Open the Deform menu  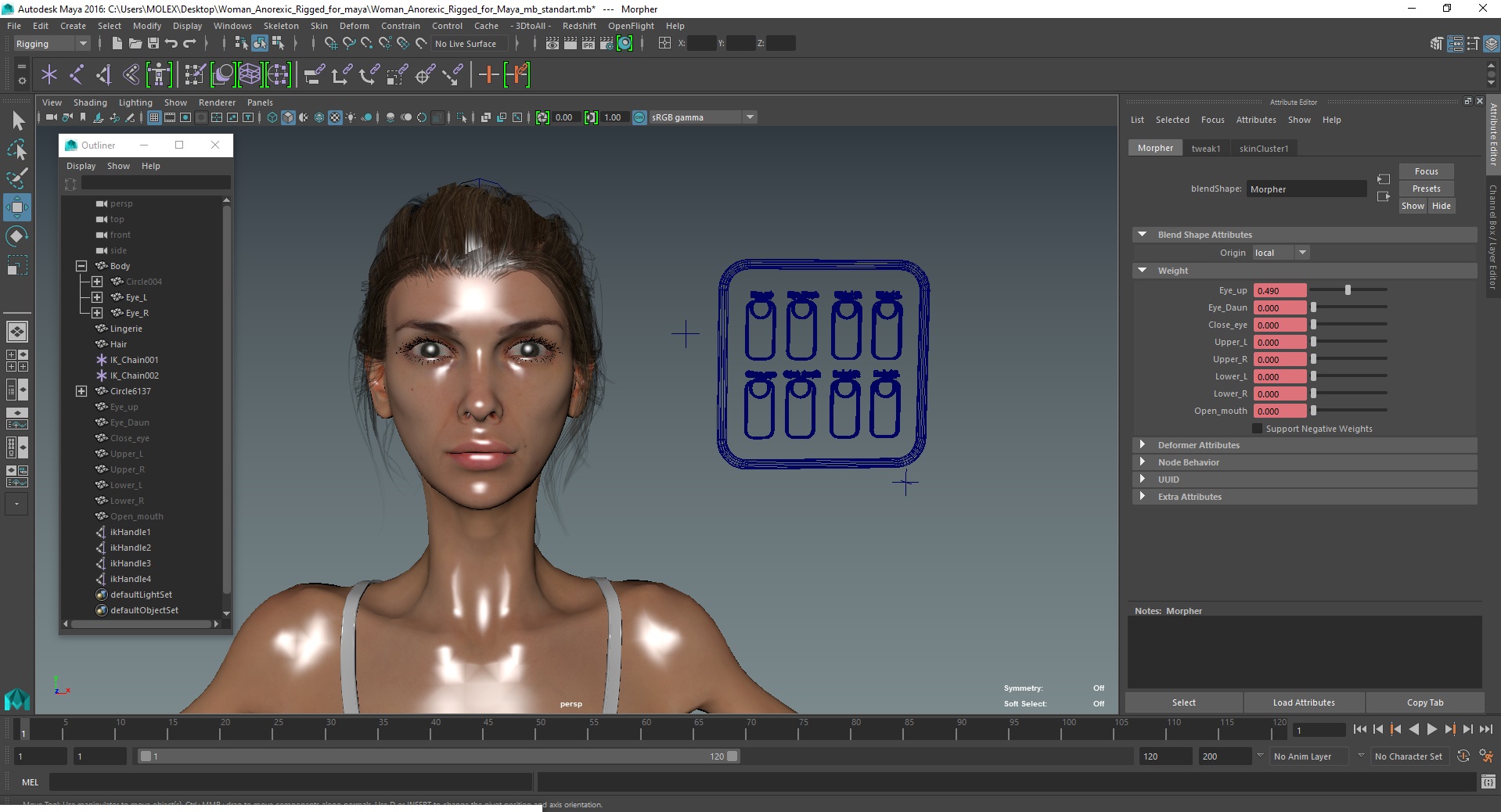coord(354,26)
